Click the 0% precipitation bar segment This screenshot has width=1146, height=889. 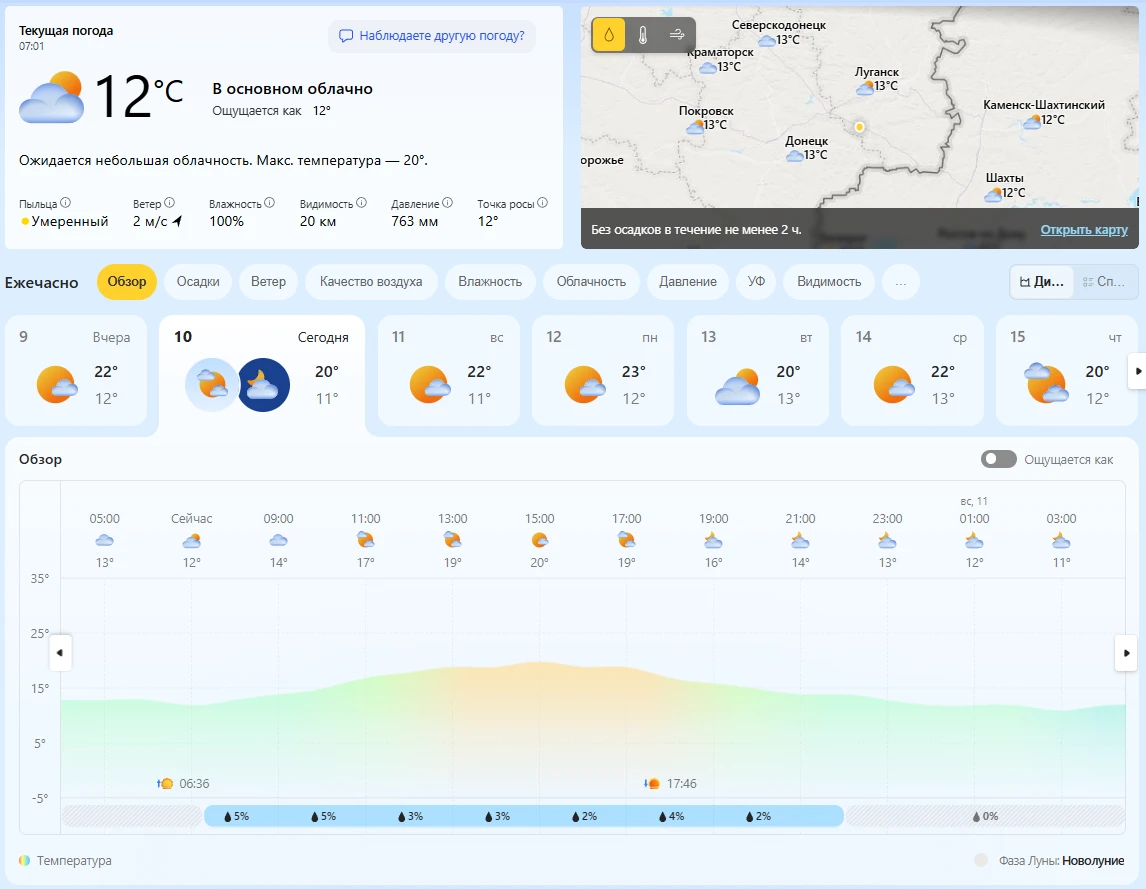point(984,816)
